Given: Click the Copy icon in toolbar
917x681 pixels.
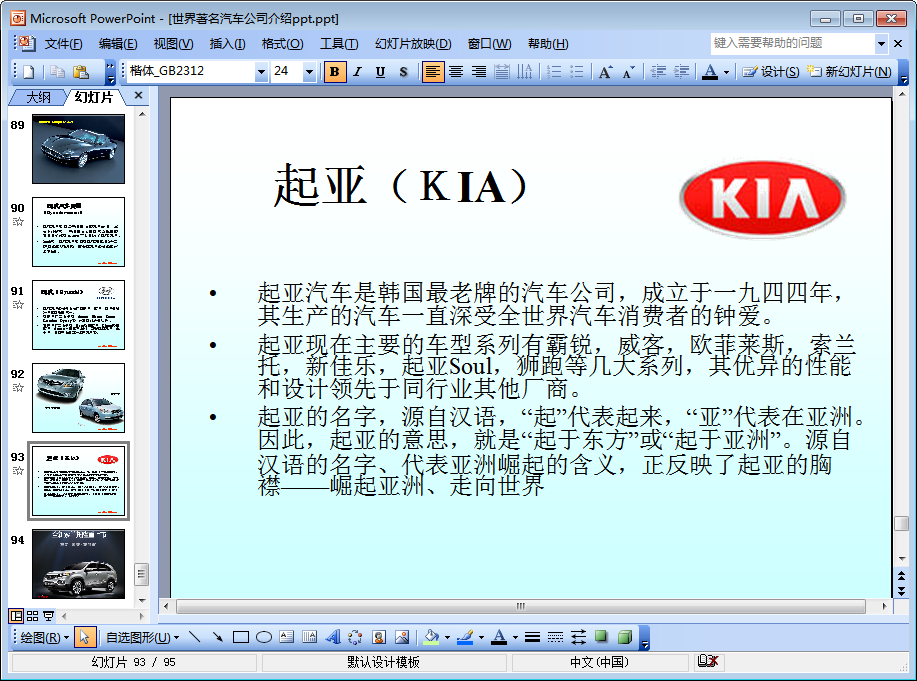Looking at the screenshot, I should point(57,71).
